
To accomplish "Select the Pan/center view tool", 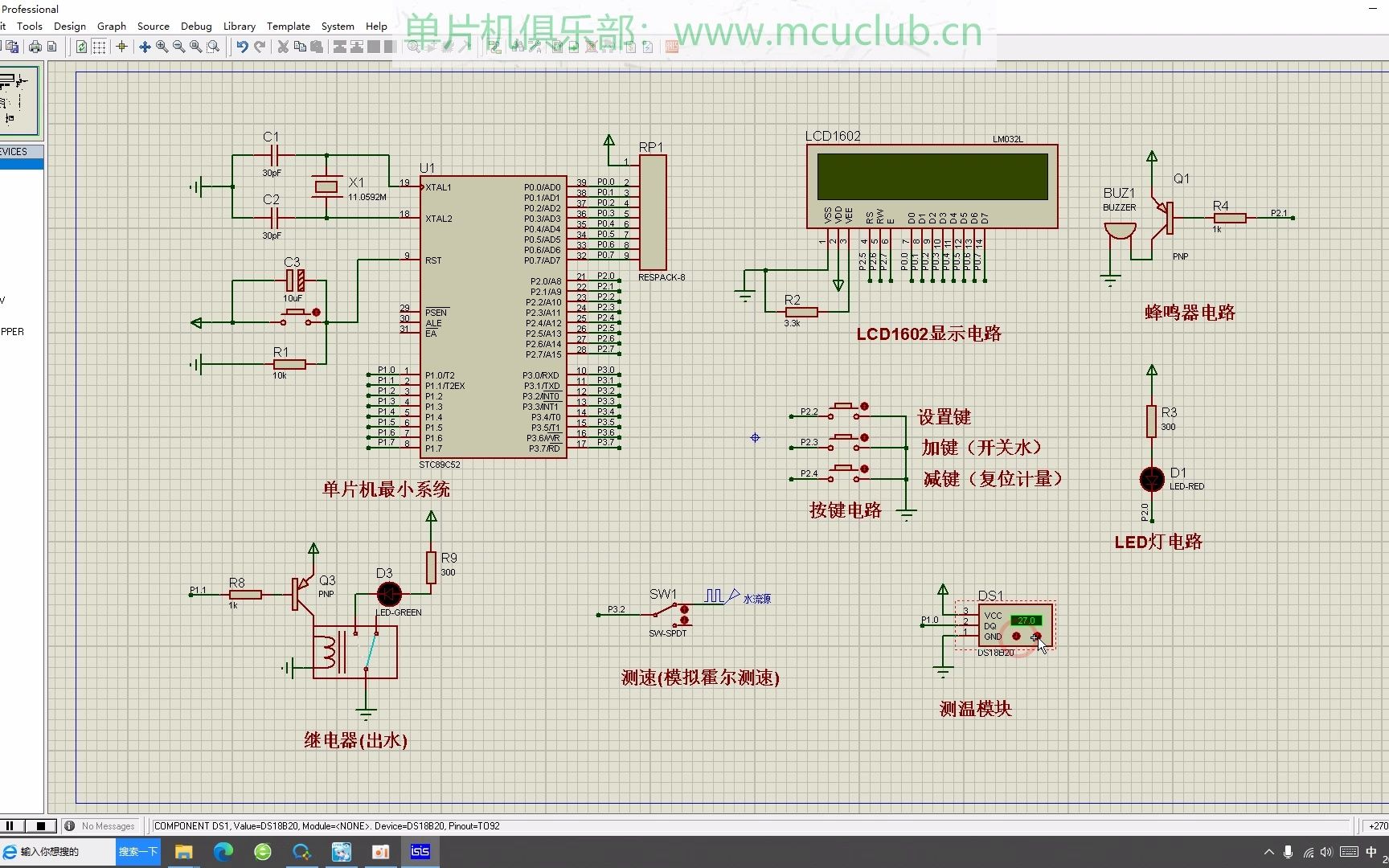I will (145, 47).
